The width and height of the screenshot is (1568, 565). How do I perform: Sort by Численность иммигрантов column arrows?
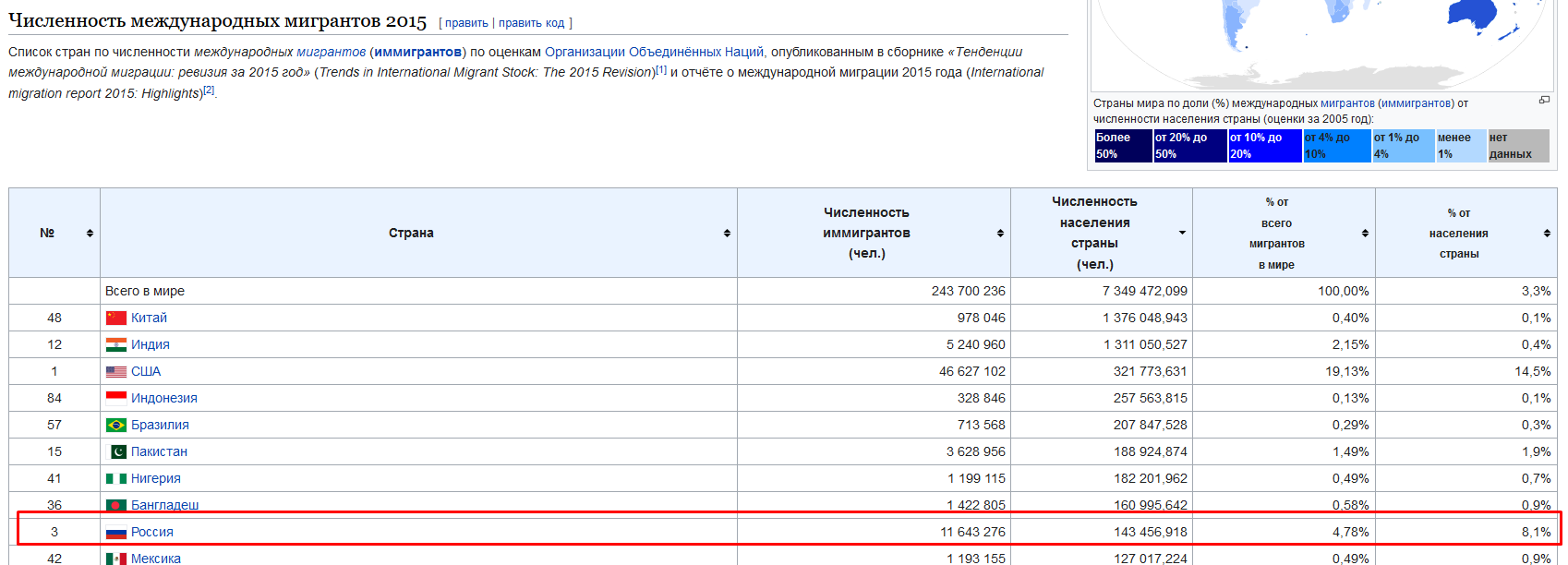(1000, 233)
